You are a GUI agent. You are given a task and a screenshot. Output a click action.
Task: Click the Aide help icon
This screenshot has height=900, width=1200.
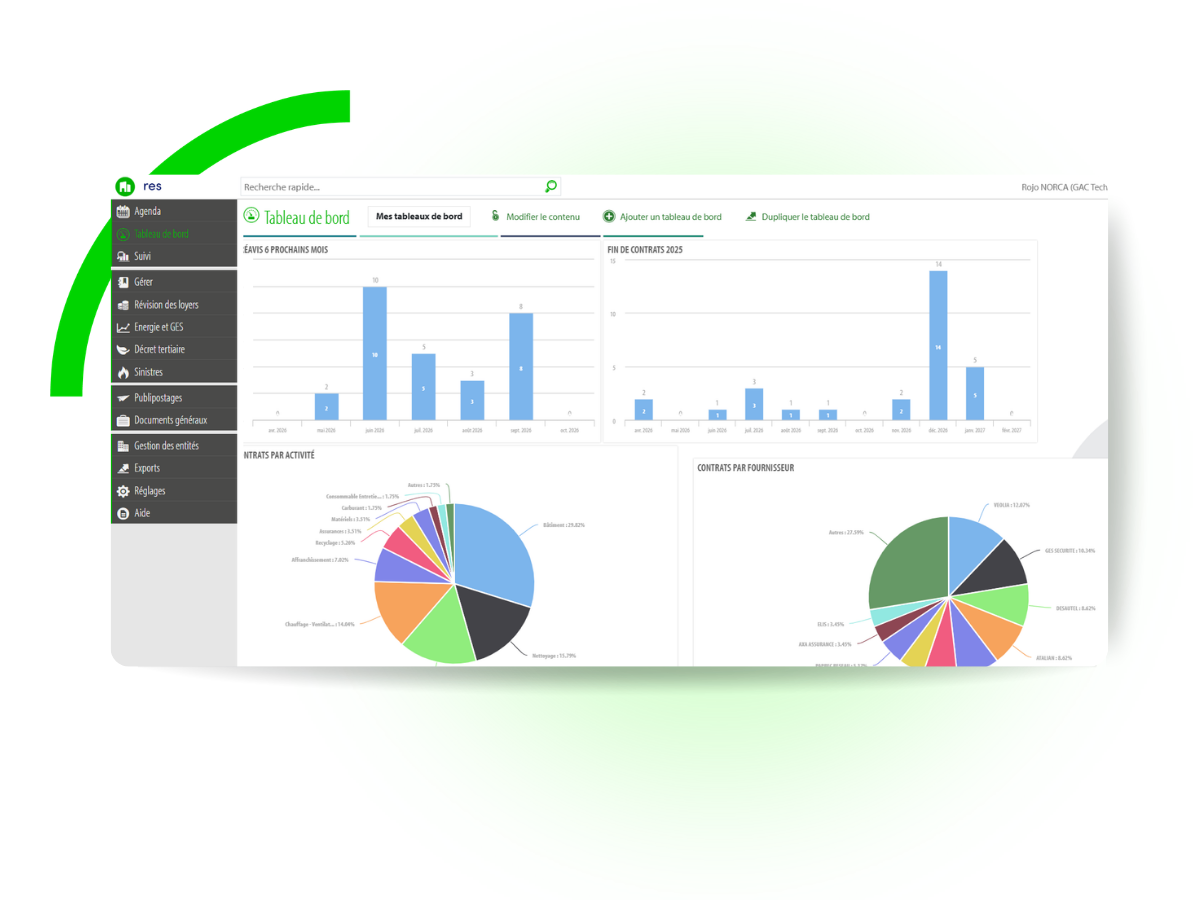tap(123, 513)
